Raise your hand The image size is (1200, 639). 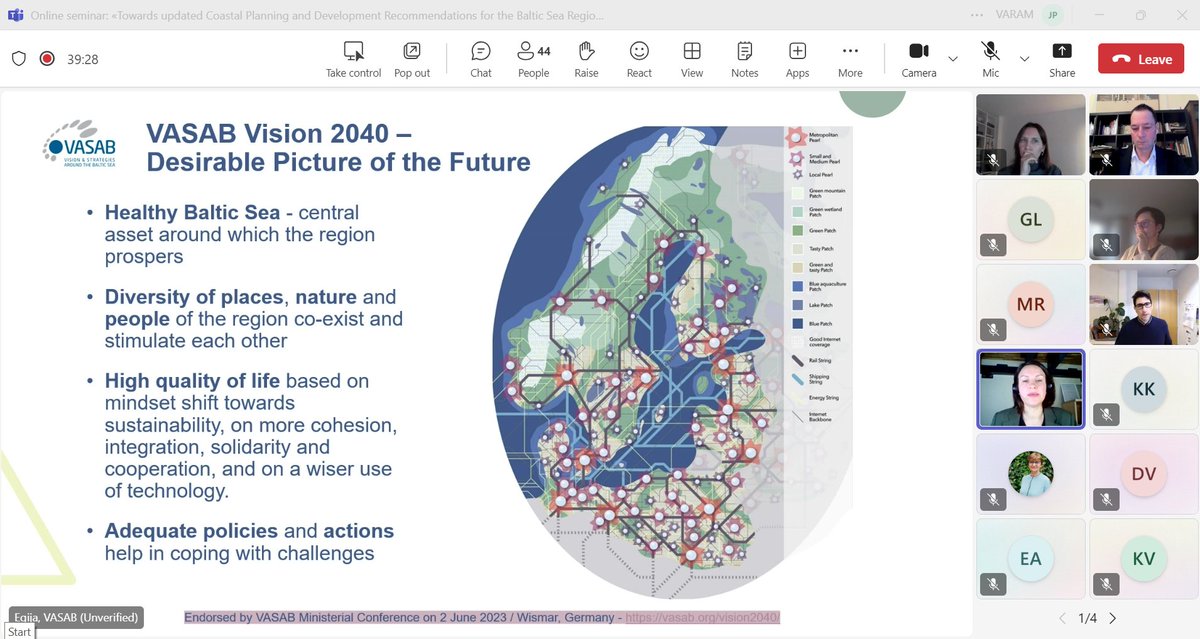pos(587,59)
